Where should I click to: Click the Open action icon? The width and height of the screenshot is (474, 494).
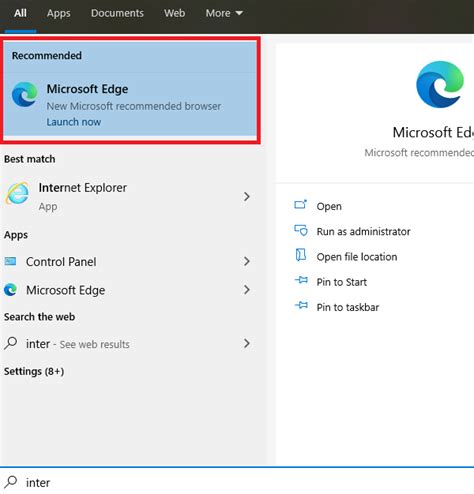[x=301, y=204]
